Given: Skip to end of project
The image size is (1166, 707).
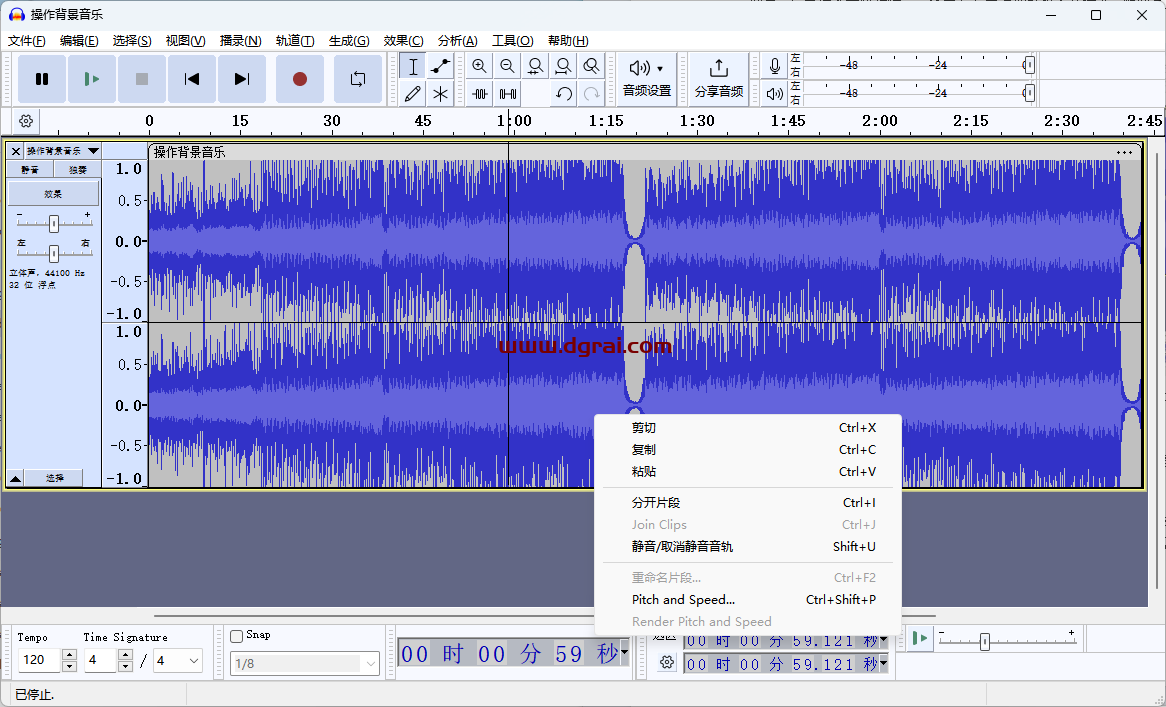Looking at the screenshot, I should pos(242,79).
